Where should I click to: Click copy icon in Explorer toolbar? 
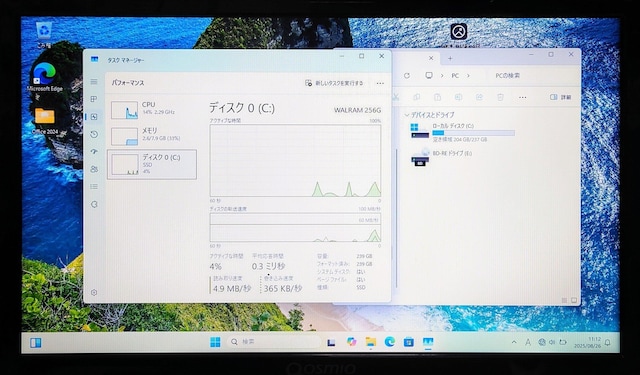click(416, 97)
